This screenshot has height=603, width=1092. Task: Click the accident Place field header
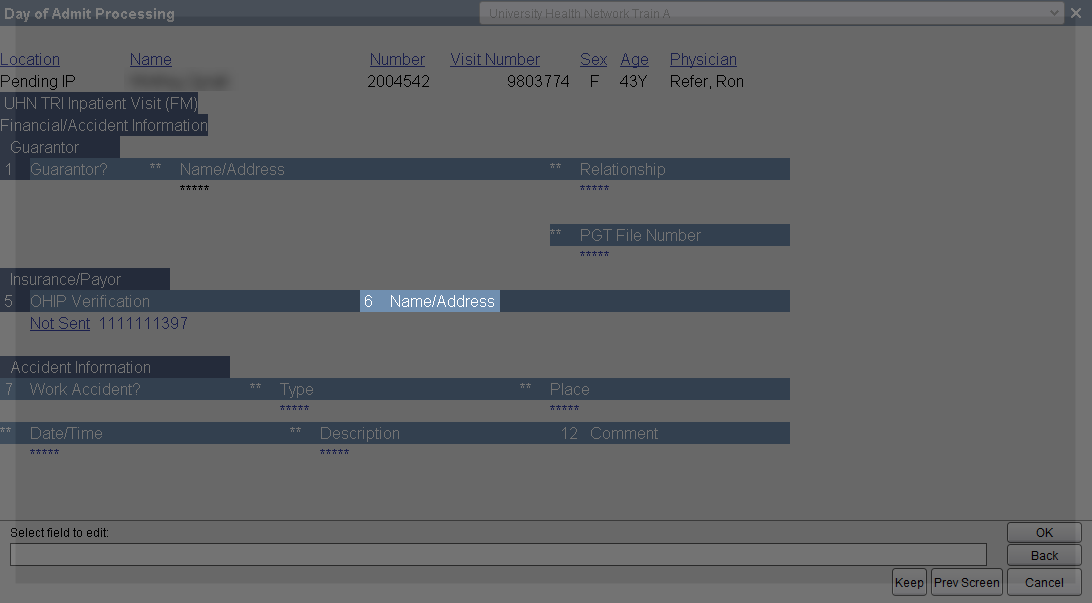click(x=570, y=389)
